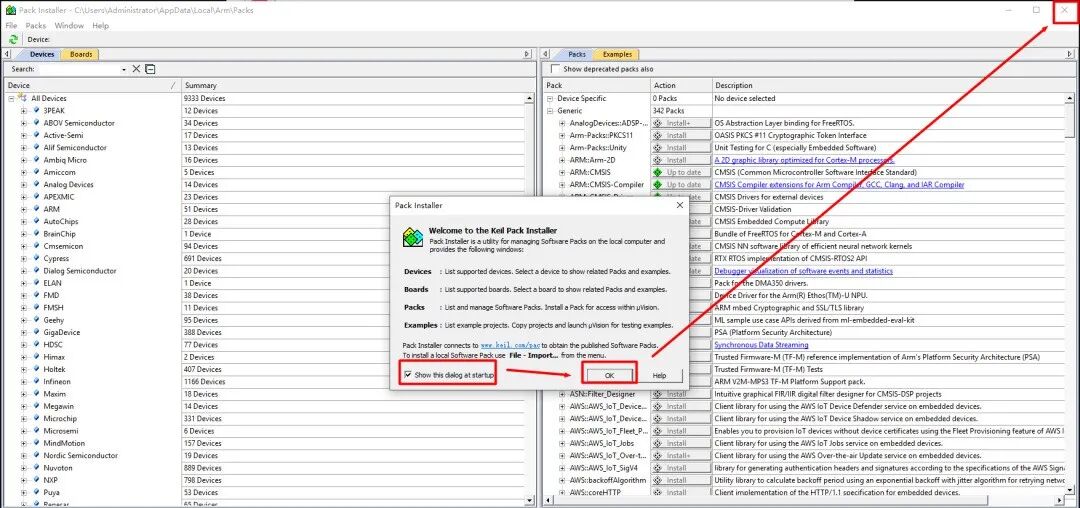The image size is (1080, 508).
Task: Open the File menu
Action: [11, 25]
